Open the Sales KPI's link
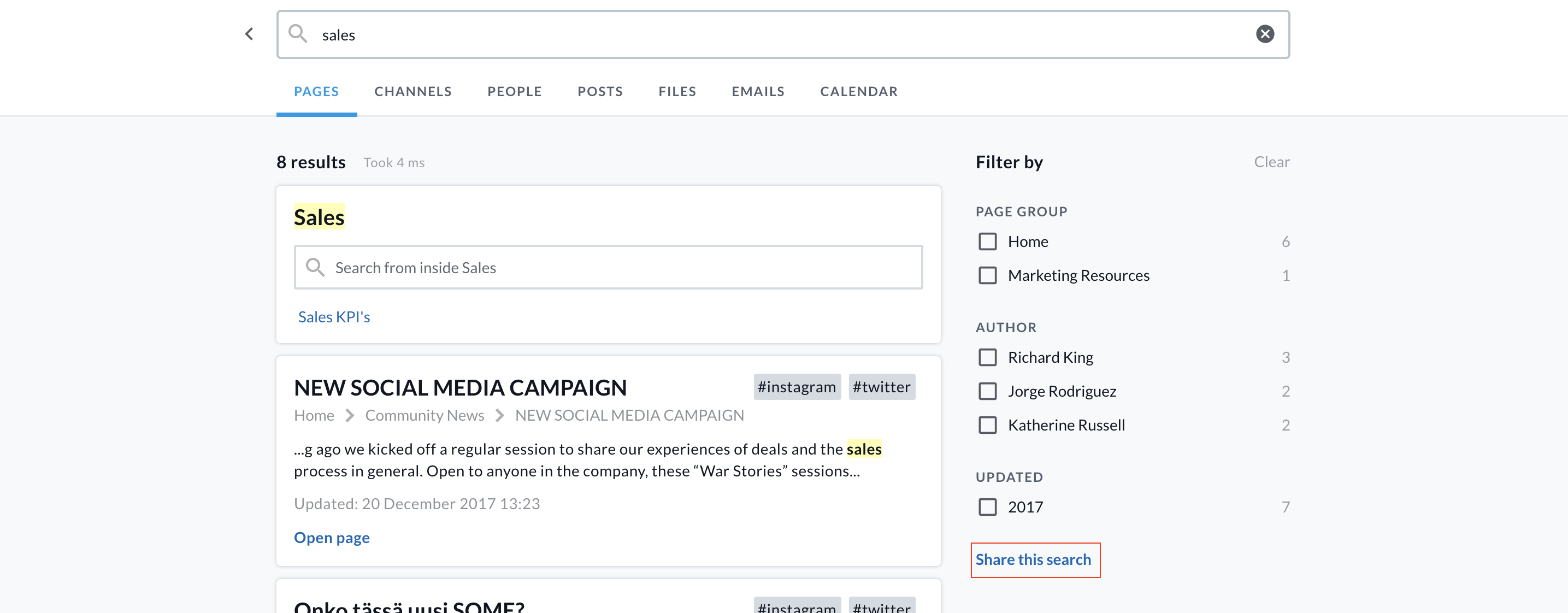Viewport: 1568px width, 613px height. [334, 317]
